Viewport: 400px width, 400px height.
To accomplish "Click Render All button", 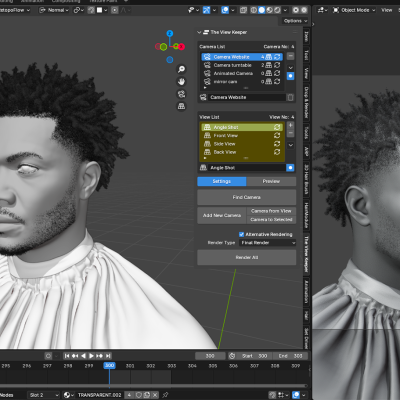I will pos(247,258).
